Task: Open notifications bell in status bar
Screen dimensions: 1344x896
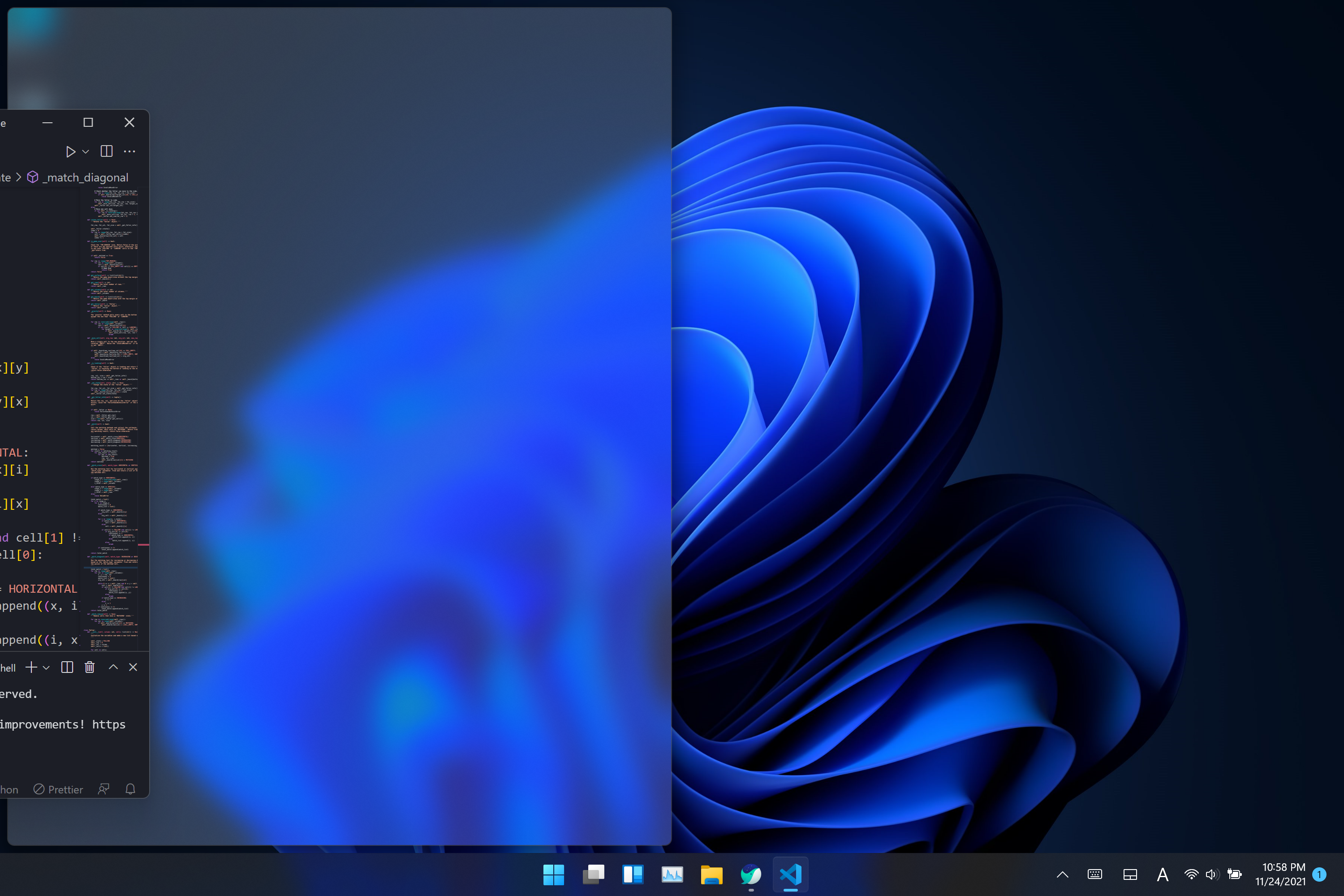Action: click(130, 789)
